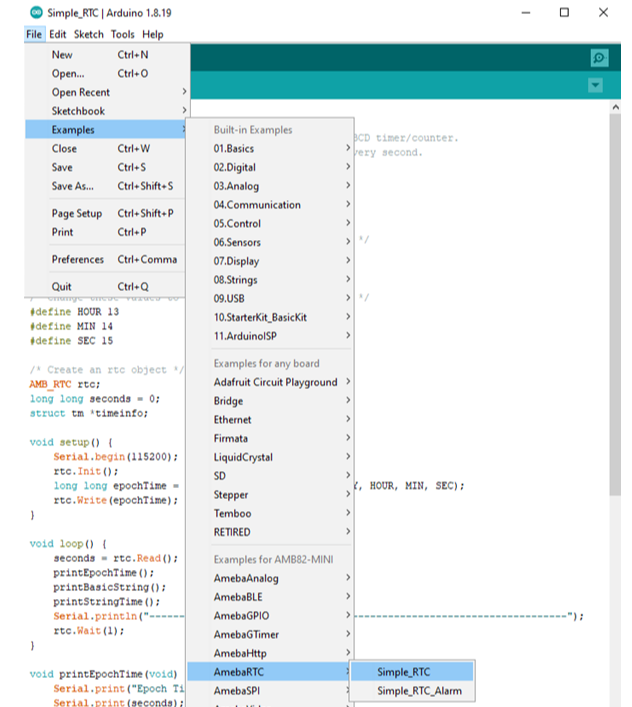Expand the Open Recent submenu

pos(105,92)
